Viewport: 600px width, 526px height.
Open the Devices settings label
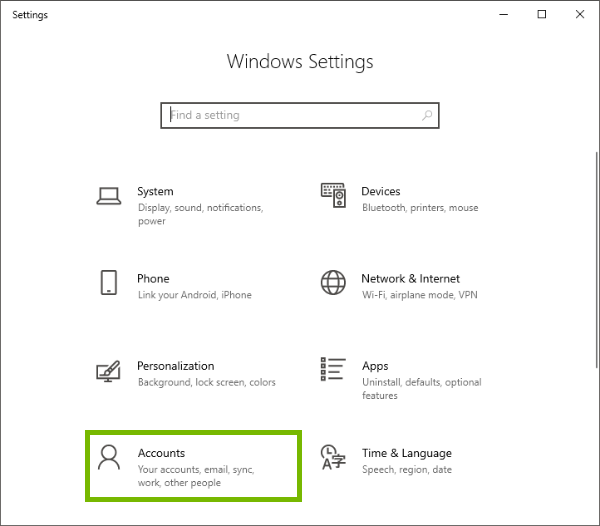pos(381,191)
